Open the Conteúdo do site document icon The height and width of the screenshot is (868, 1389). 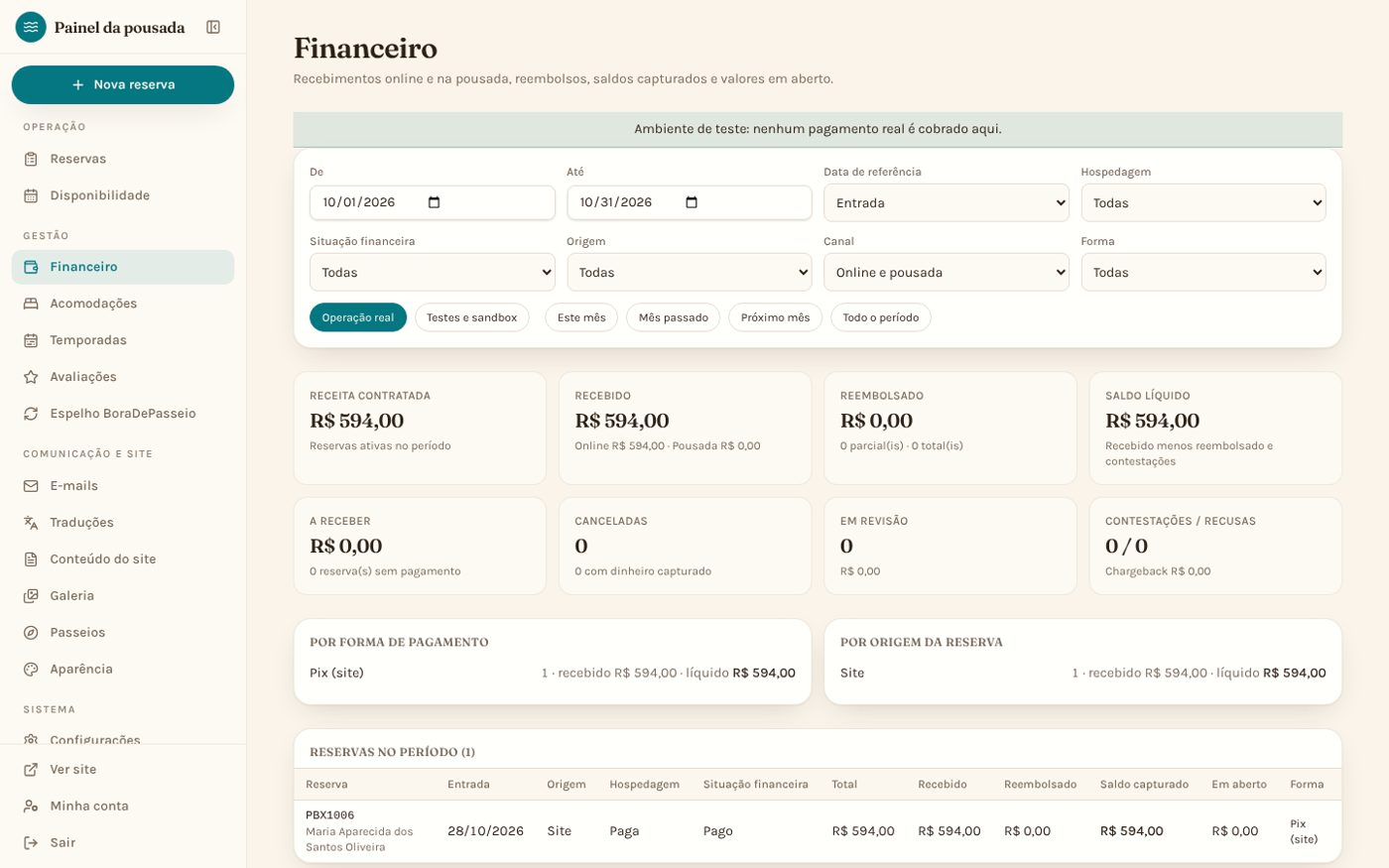click(x=31, y=559)
